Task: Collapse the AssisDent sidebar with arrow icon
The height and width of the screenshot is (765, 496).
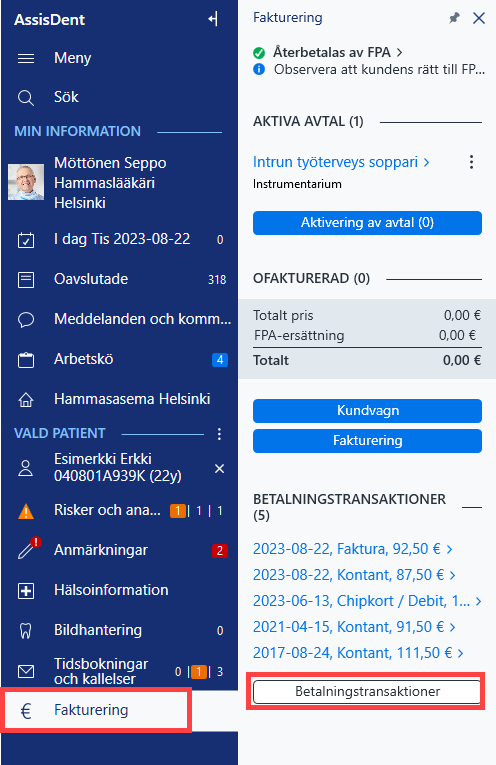Action: 213,20
